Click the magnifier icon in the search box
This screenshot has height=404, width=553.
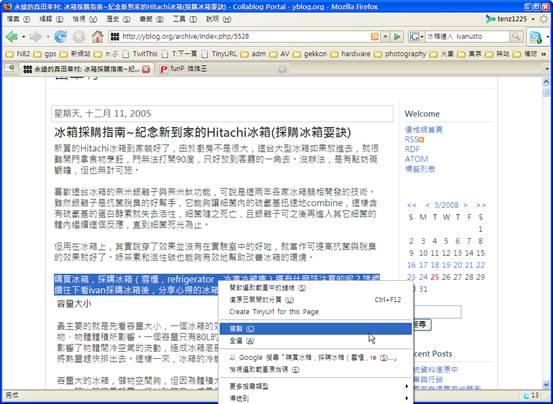(516, 36)
